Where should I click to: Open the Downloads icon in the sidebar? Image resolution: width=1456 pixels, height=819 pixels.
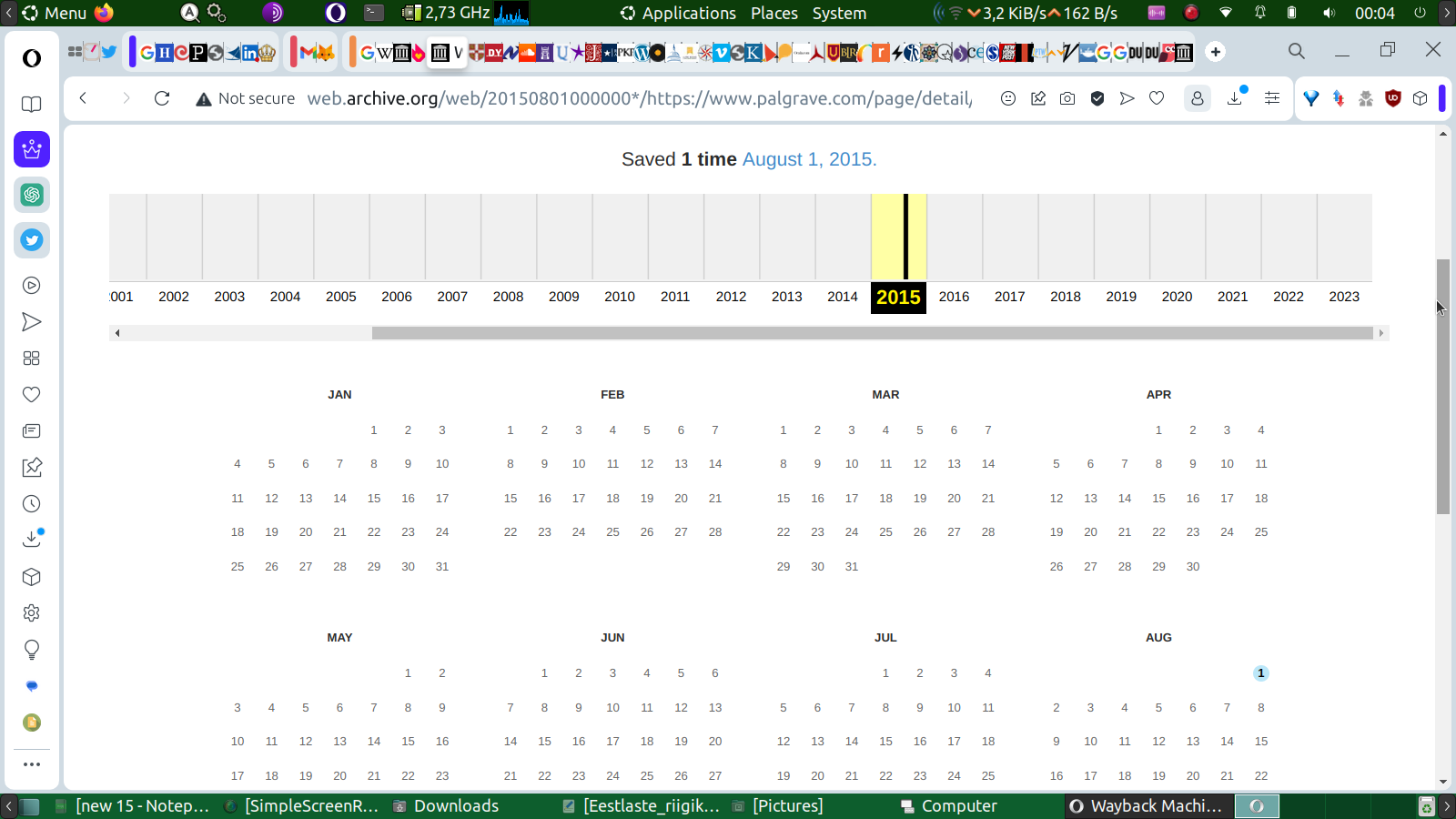tap(32, 539)
